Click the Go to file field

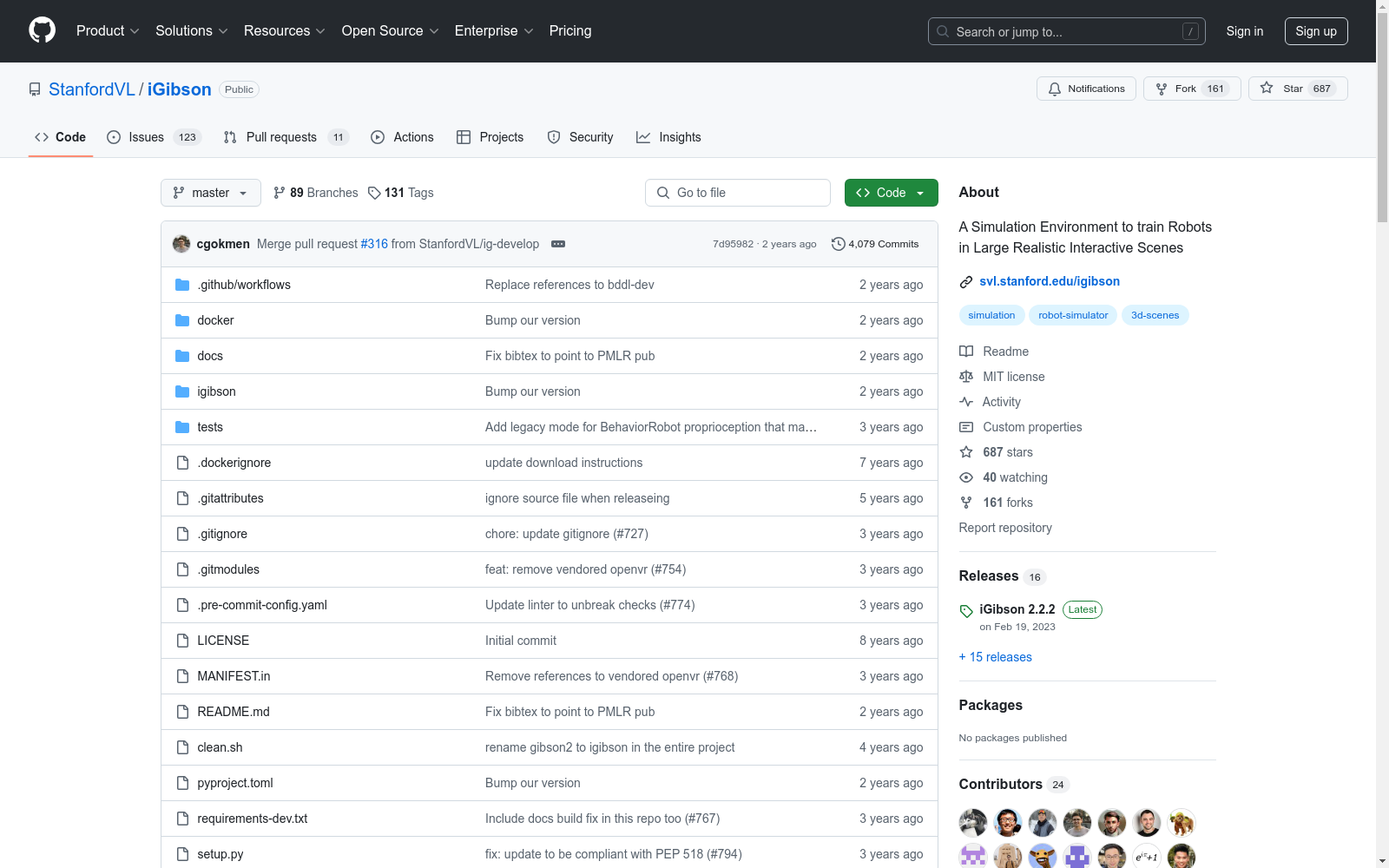738,193
